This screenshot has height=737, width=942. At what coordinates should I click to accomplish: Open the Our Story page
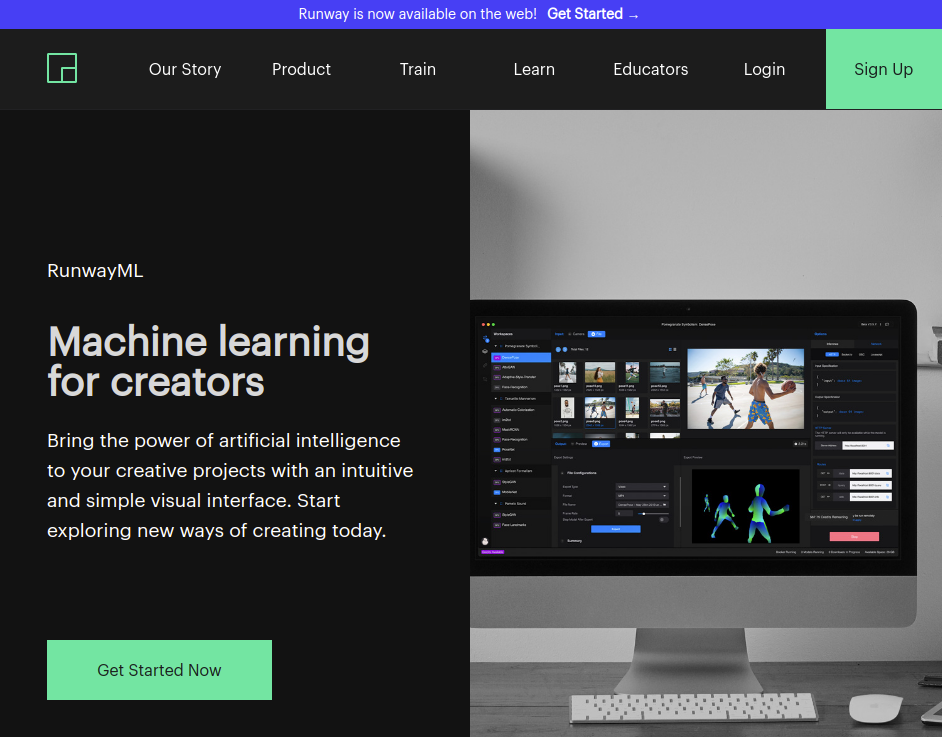click(185, 69)
